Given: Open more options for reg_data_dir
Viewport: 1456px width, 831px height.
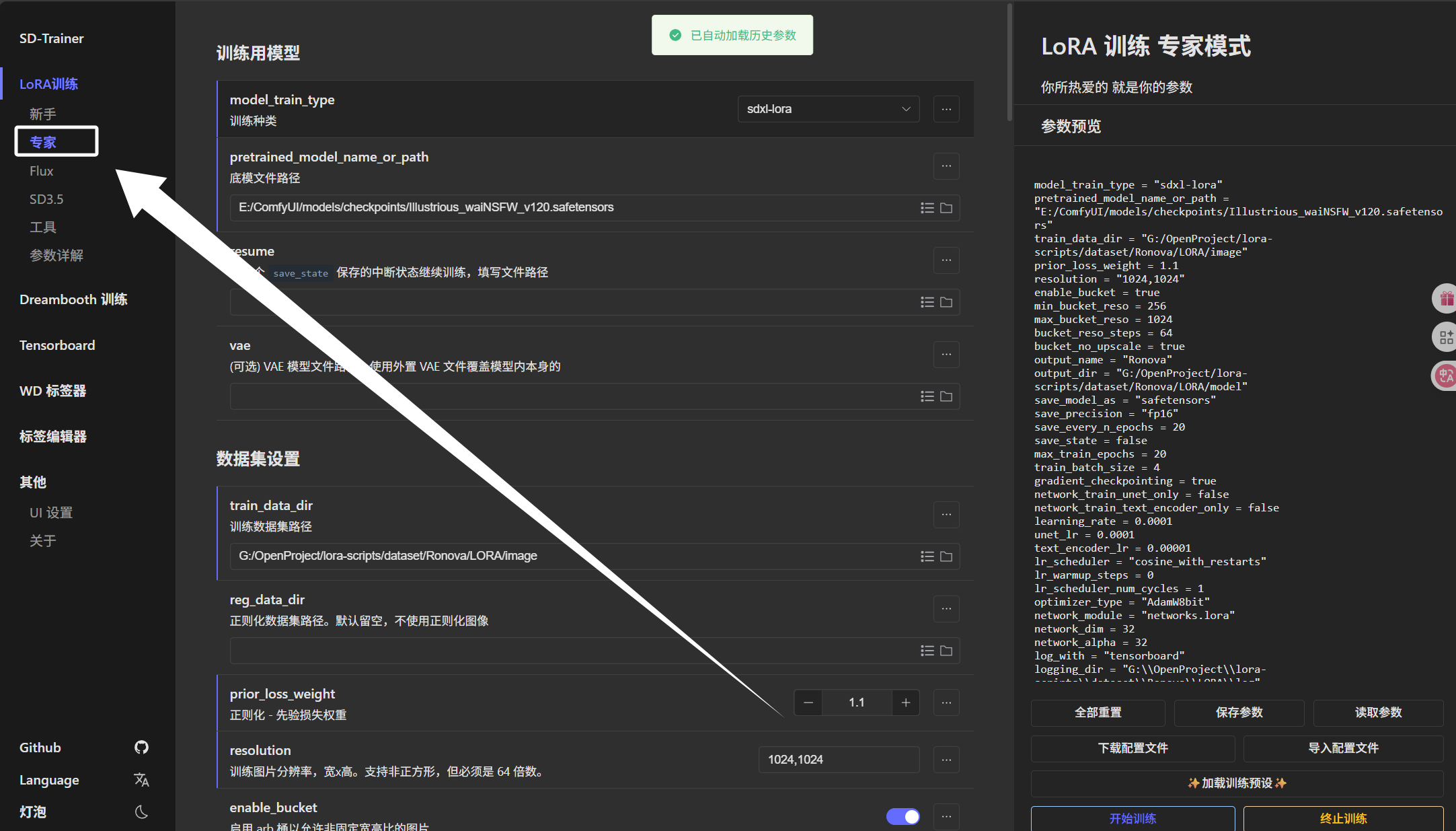Looking at the screenshot, I should click(x=946, y=609).
